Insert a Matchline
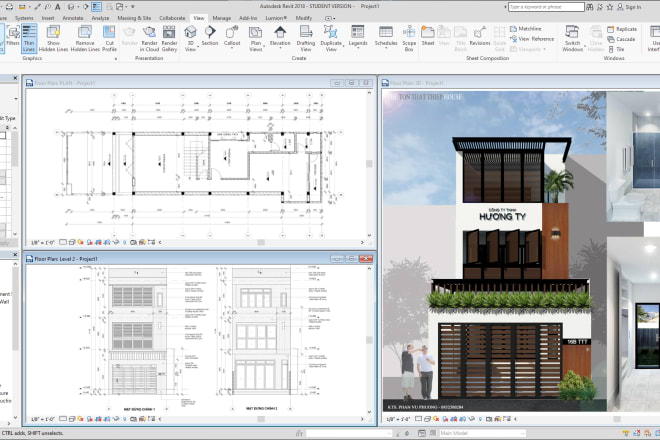Screen dimensions: 660x440 (x=526, y=29)
